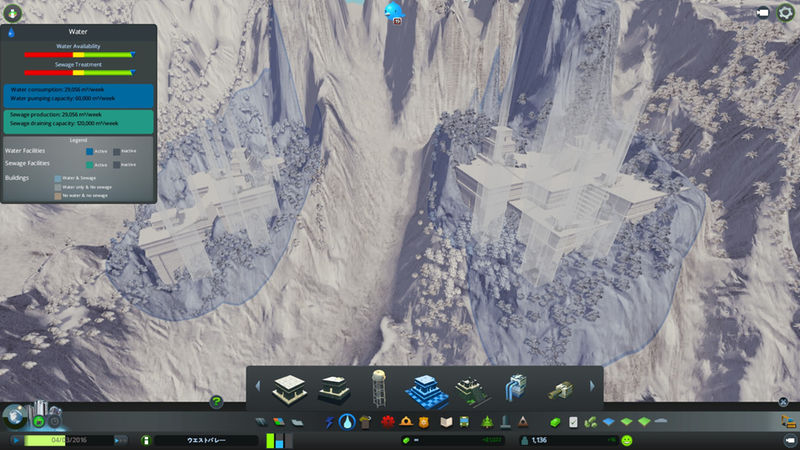Click the Water Availability gradient bar

tap(78, 56)
